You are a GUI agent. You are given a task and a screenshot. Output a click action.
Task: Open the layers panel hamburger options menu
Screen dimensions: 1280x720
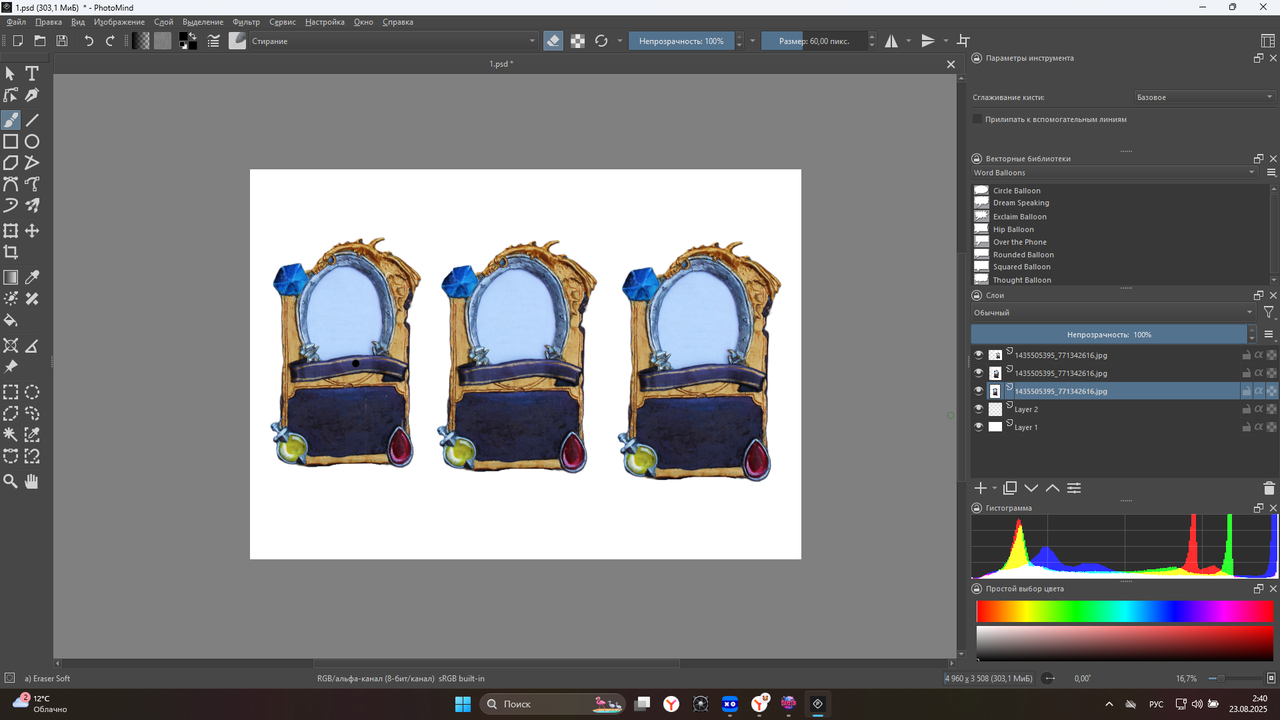[1269, 334]
